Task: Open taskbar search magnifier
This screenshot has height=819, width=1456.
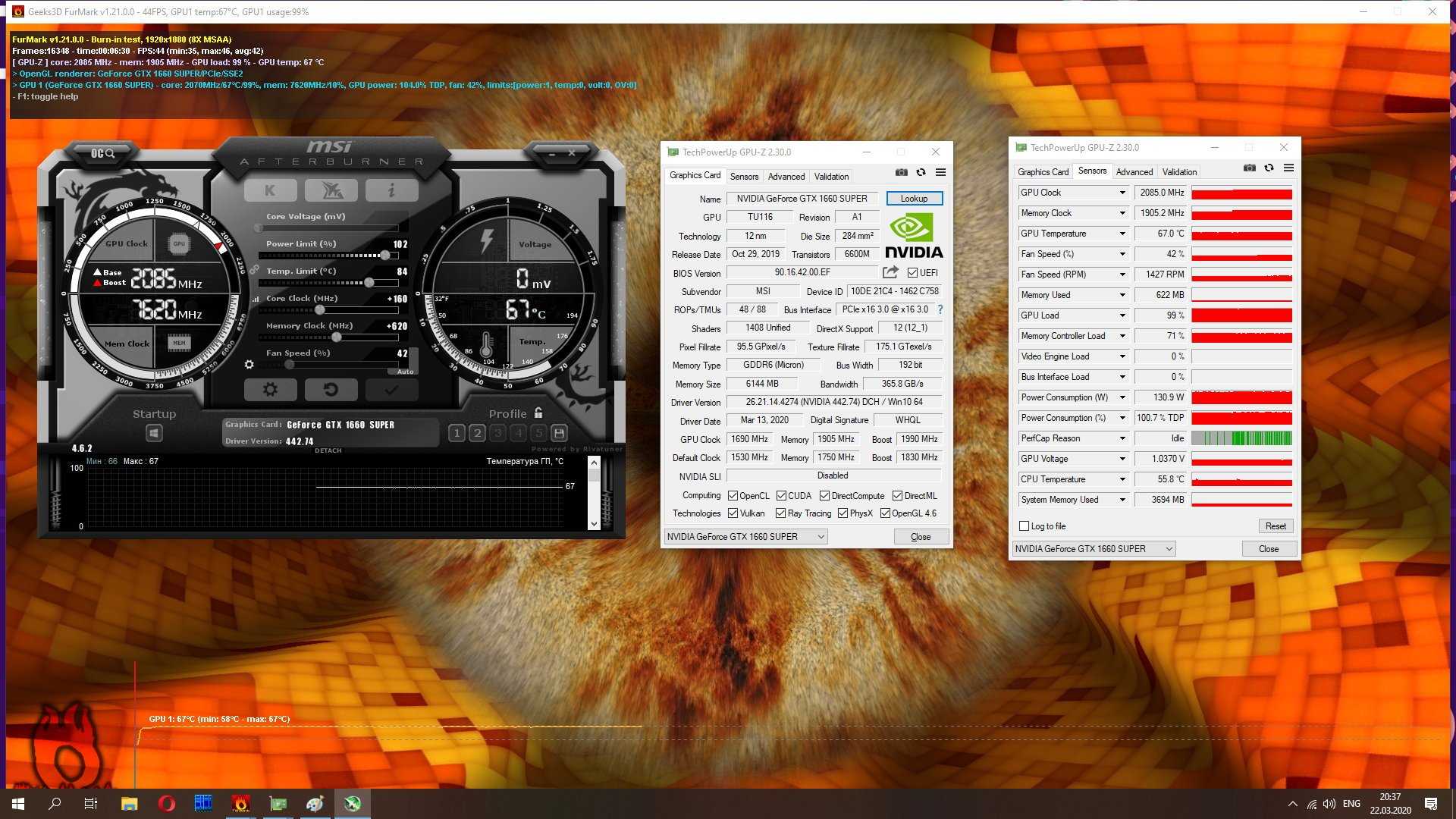Action: click(x=55, y=804)
